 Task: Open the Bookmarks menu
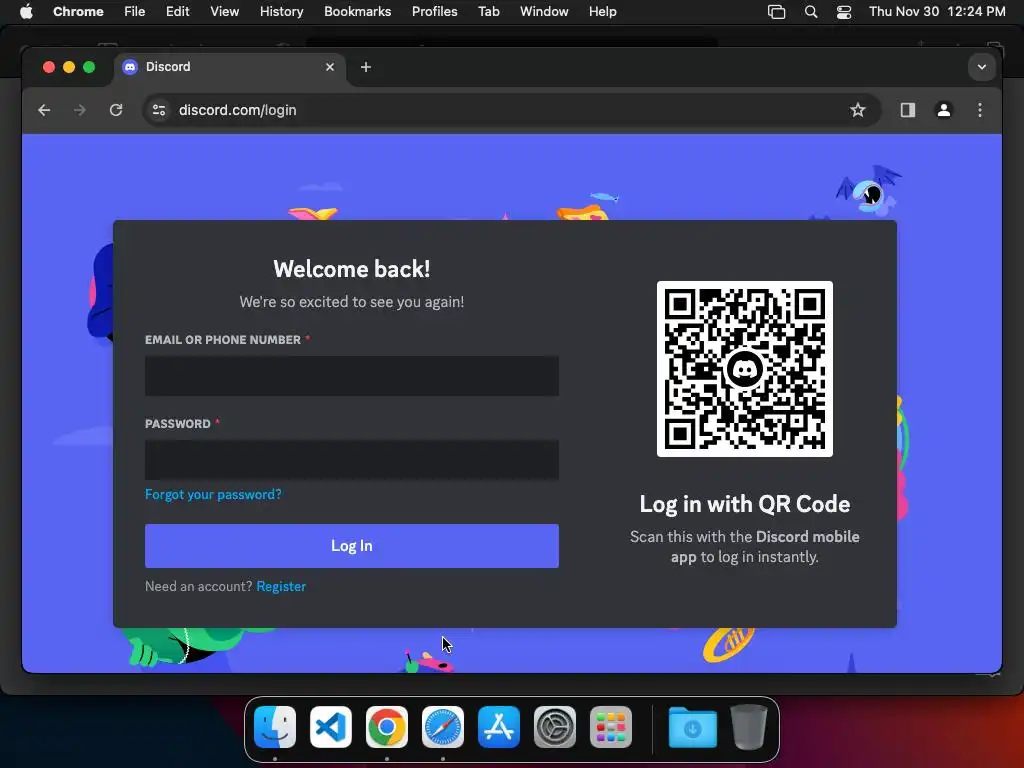tap(357, 12)
